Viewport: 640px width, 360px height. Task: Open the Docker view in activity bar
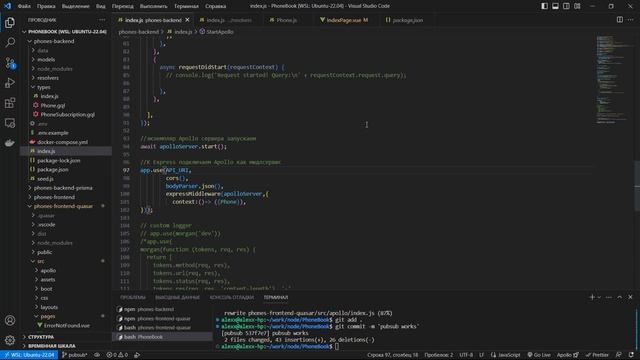[10, 143]
